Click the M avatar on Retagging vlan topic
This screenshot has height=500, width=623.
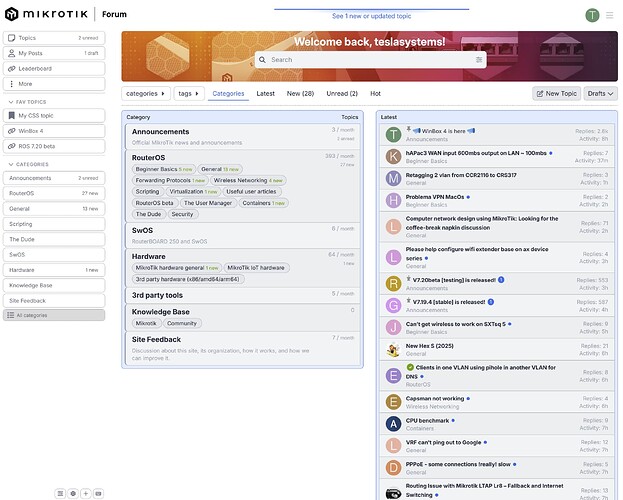tap(393, 178)
